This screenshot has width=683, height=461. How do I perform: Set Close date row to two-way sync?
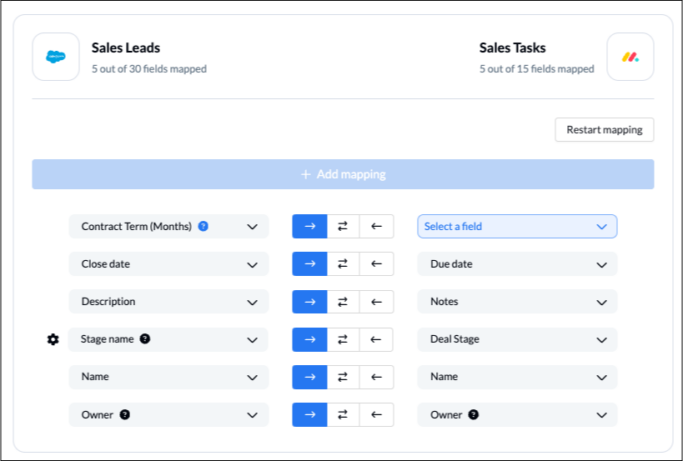pos(343,264)
